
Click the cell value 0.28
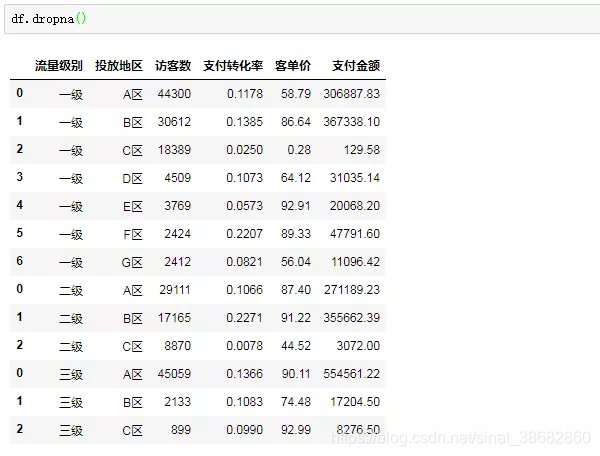pos(299,150)
